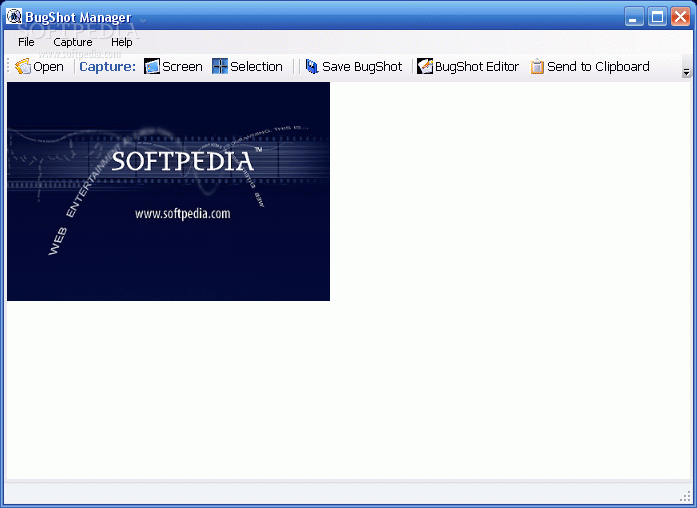This screenshot has height=508, width=697.
Task: Click the Screen label in the toolbar
Action: coord(182,67)
